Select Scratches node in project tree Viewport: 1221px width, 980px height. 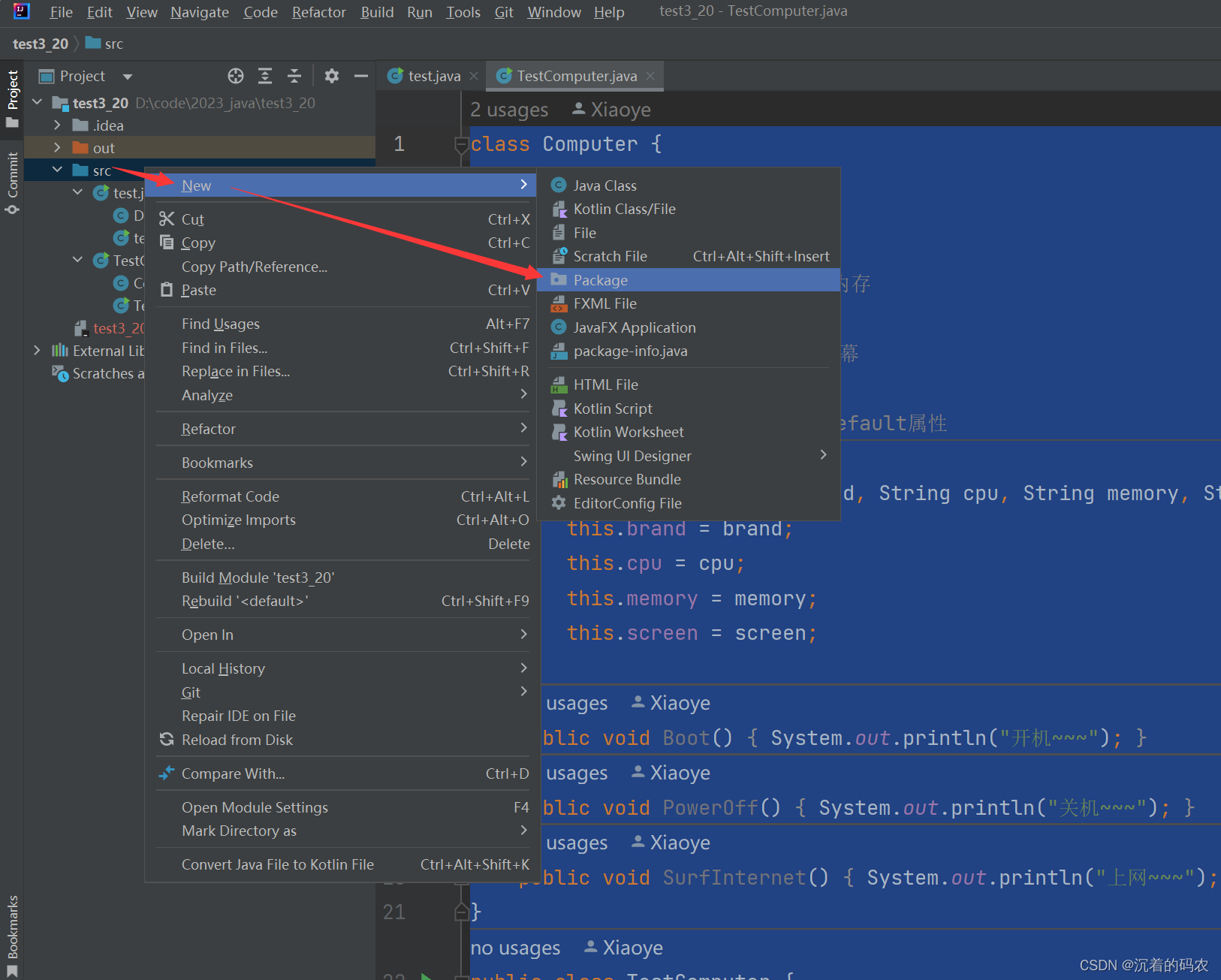click(x=98, y=373)
